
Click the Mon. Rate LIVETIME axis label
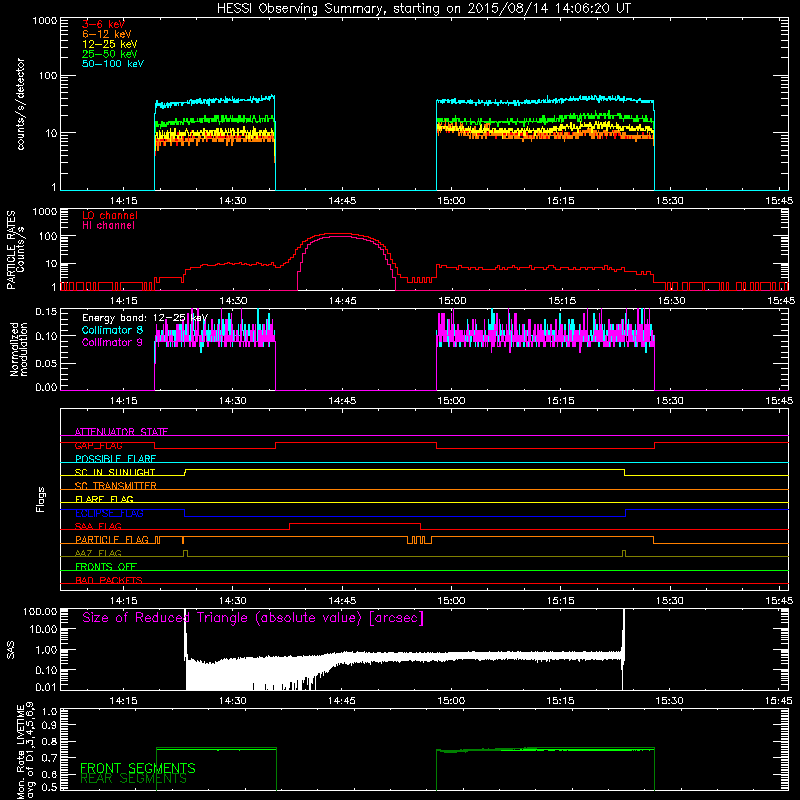[25, 751]
